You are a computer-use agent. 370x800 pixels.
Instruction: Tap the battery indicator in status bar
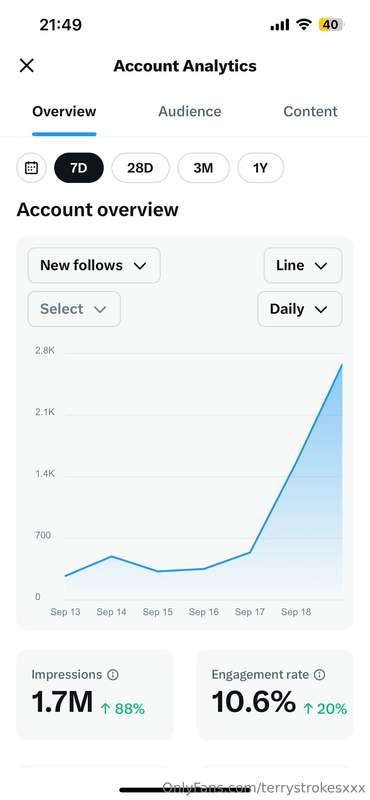click(x=332, y=24)
